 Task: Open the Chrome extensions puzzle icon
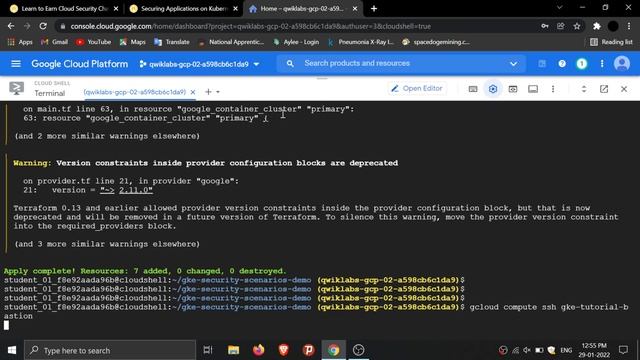[597, 26]
